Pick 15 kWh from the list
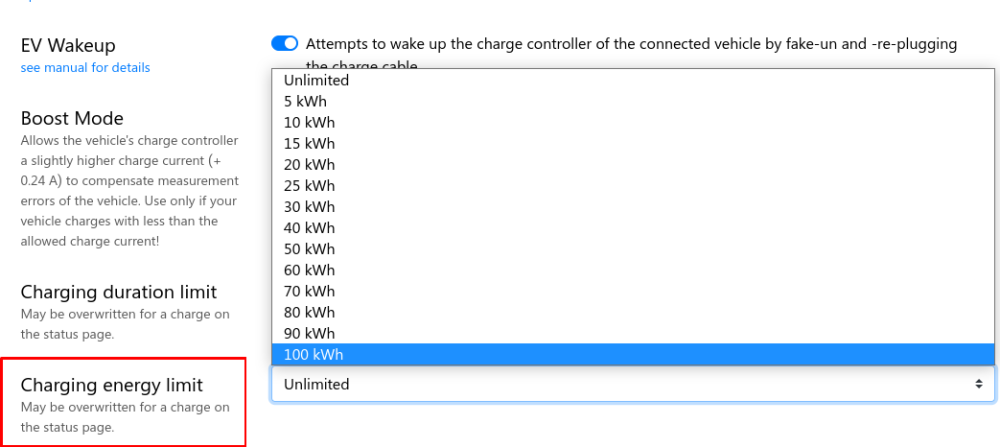 (x=309, y=143)
